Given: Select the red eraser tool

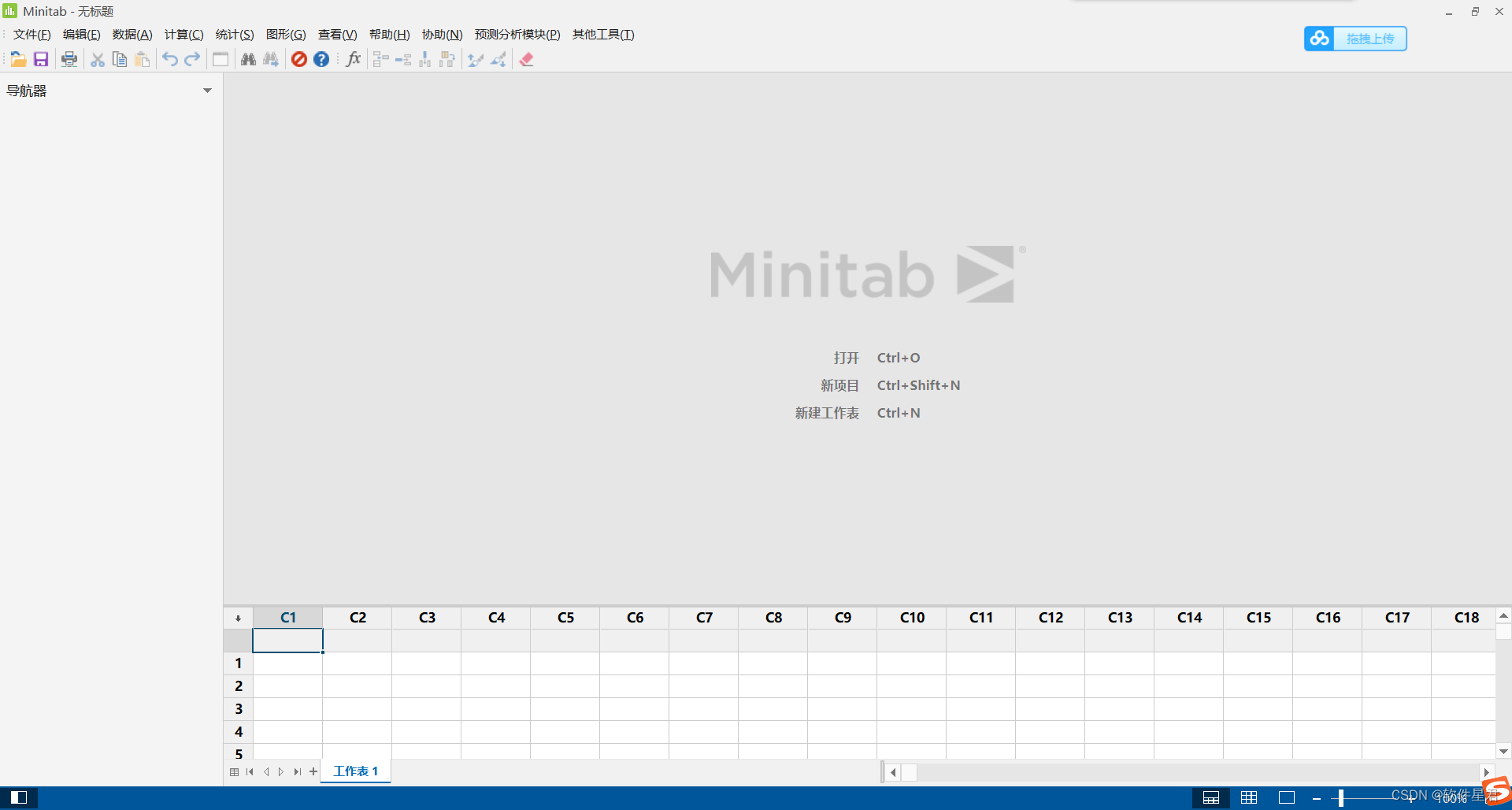Looking at the screenshot, I should (x=527, y=59).
